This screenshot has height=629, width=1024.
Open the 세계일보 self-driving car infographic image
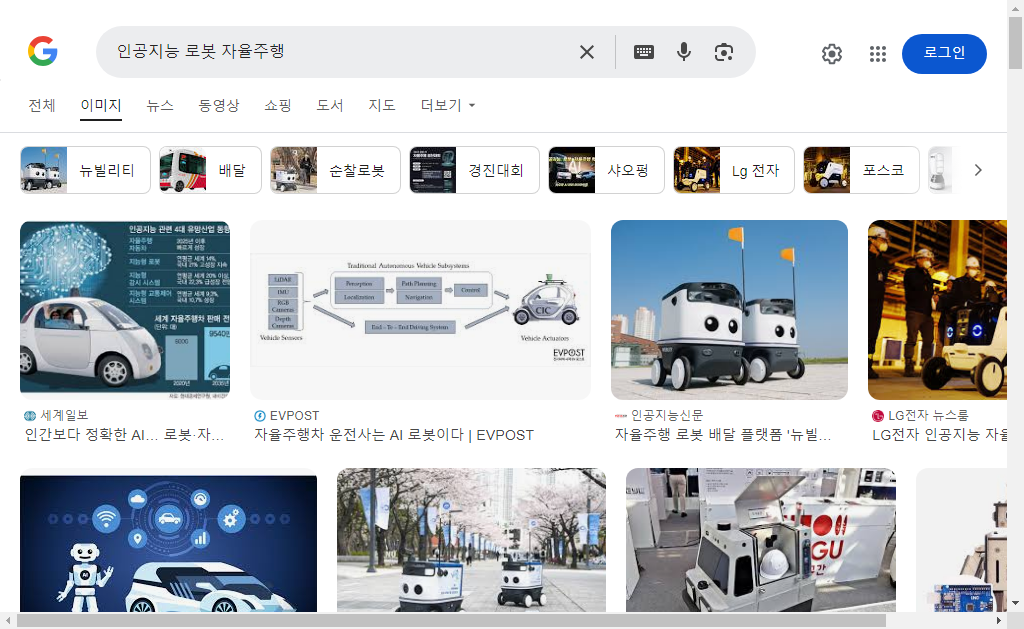[x=125, y=310]
